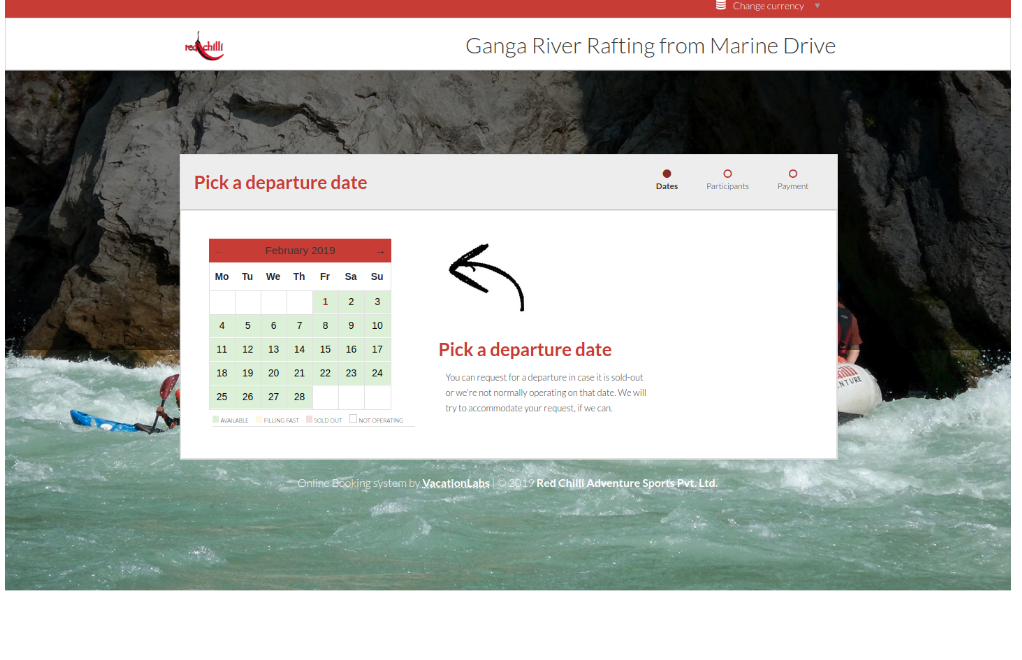Click the Red Chilli logo
The width and height of the screenshot is (1022, 660).
pyautogui.click(x=204, y=46)
